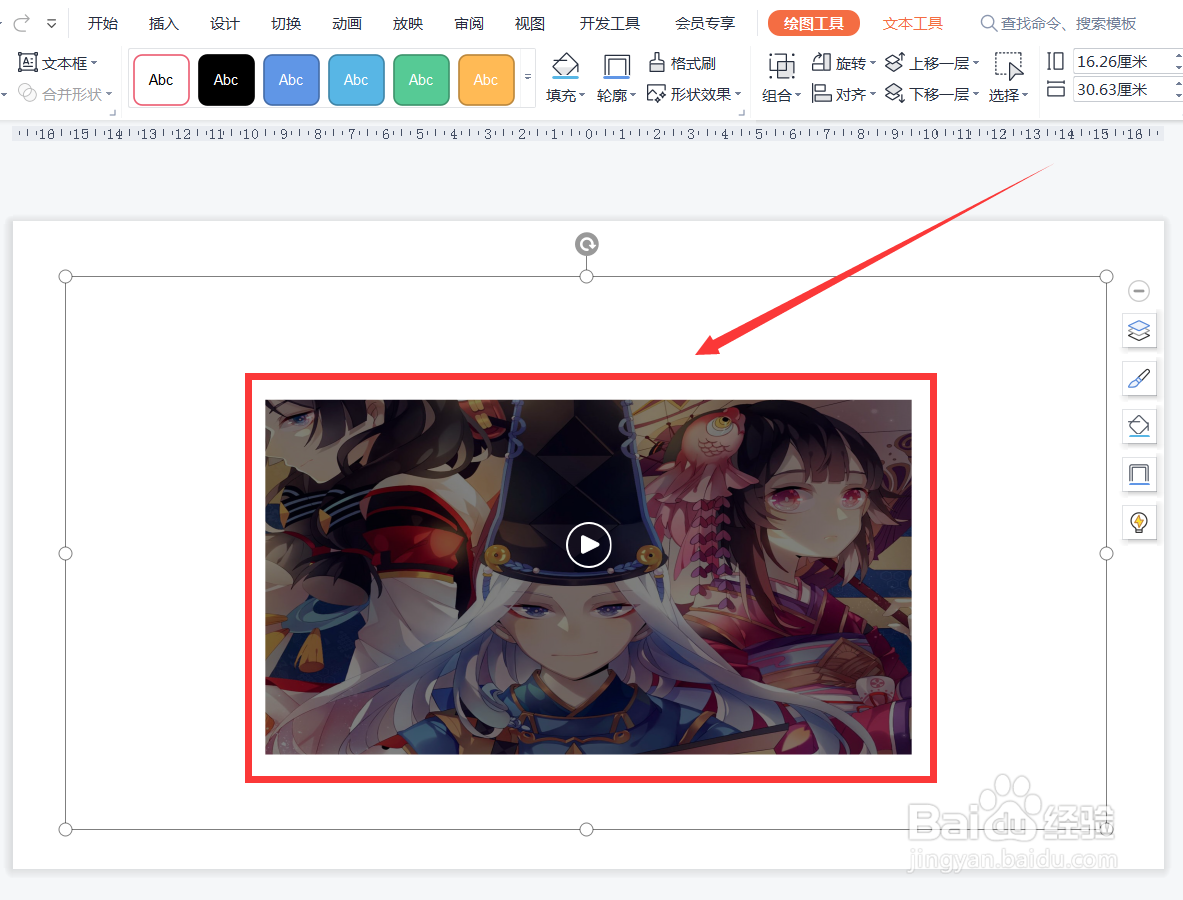Click the layers floating sidebar icon

pyautogui.click(x=1139, y=330)
